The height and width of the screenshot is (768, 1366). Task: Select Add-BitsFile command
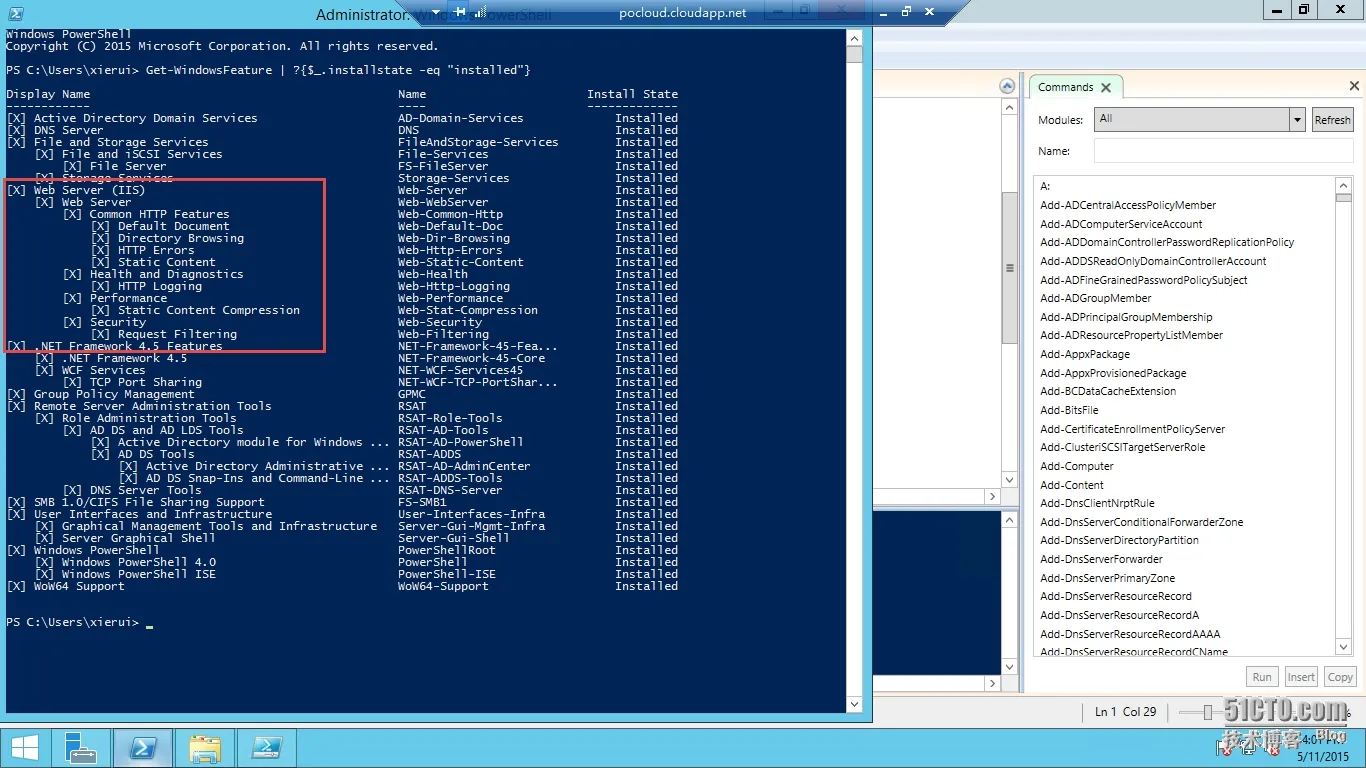click(1069, 410)
